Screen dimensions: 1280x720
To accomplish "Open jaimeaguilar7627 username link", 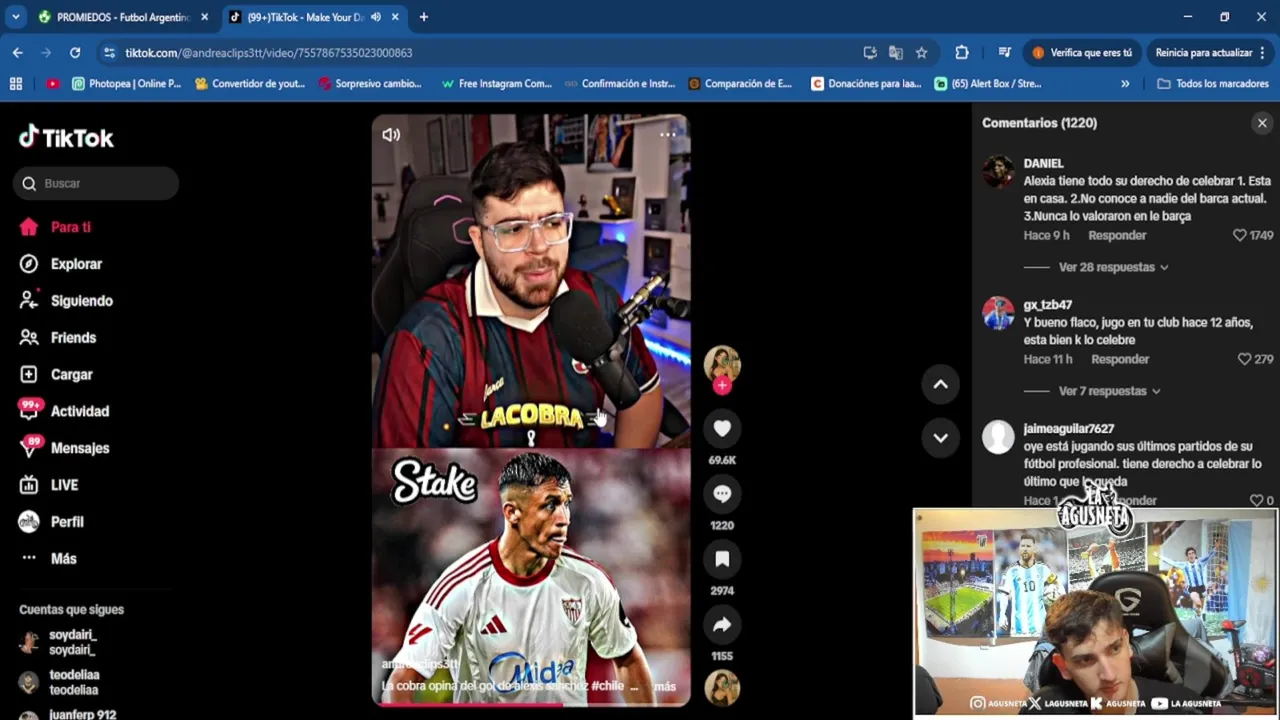I will tap(1068, 429).
